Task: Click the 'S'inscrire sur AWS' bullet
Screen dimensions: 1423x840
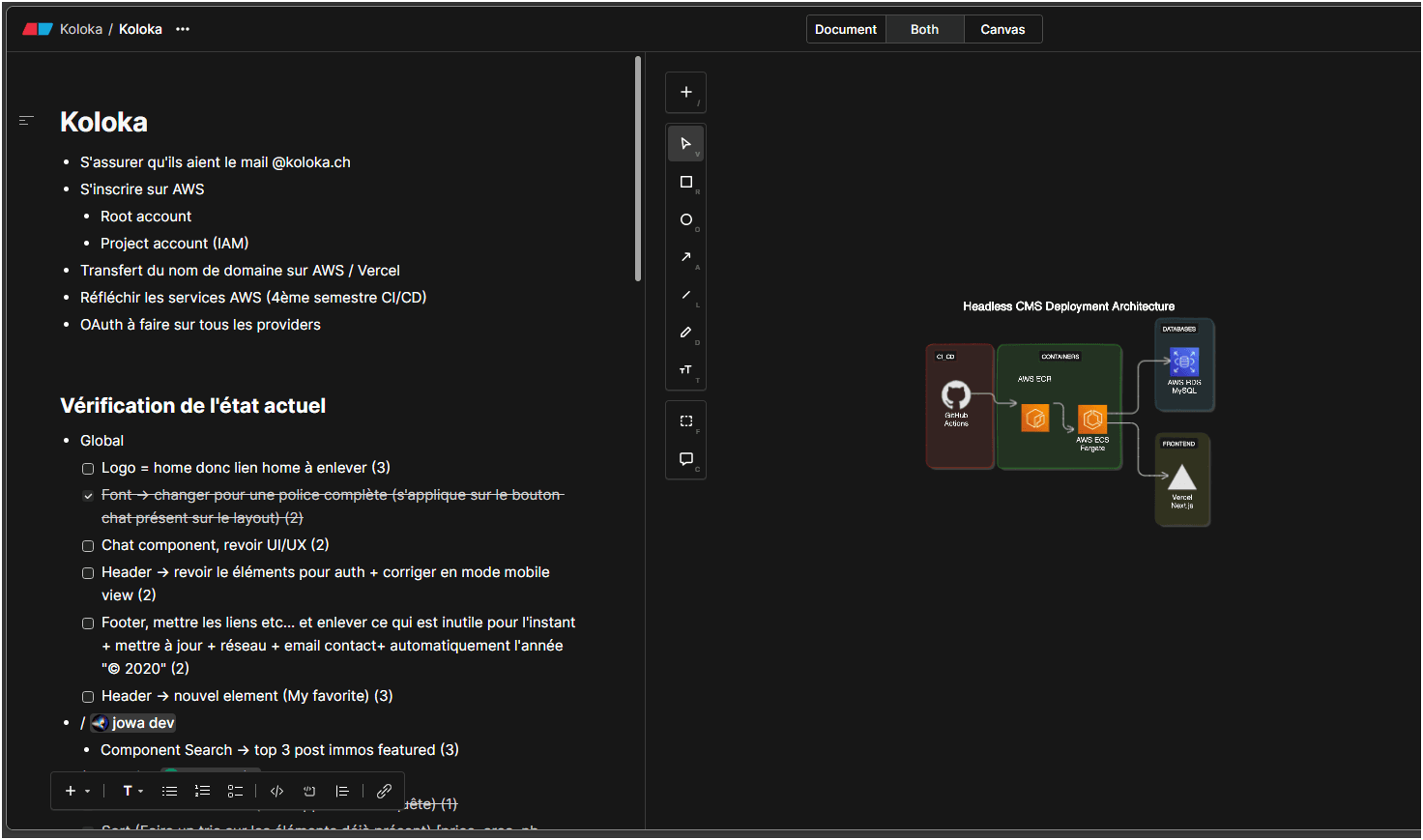Action: coord(142,189)
